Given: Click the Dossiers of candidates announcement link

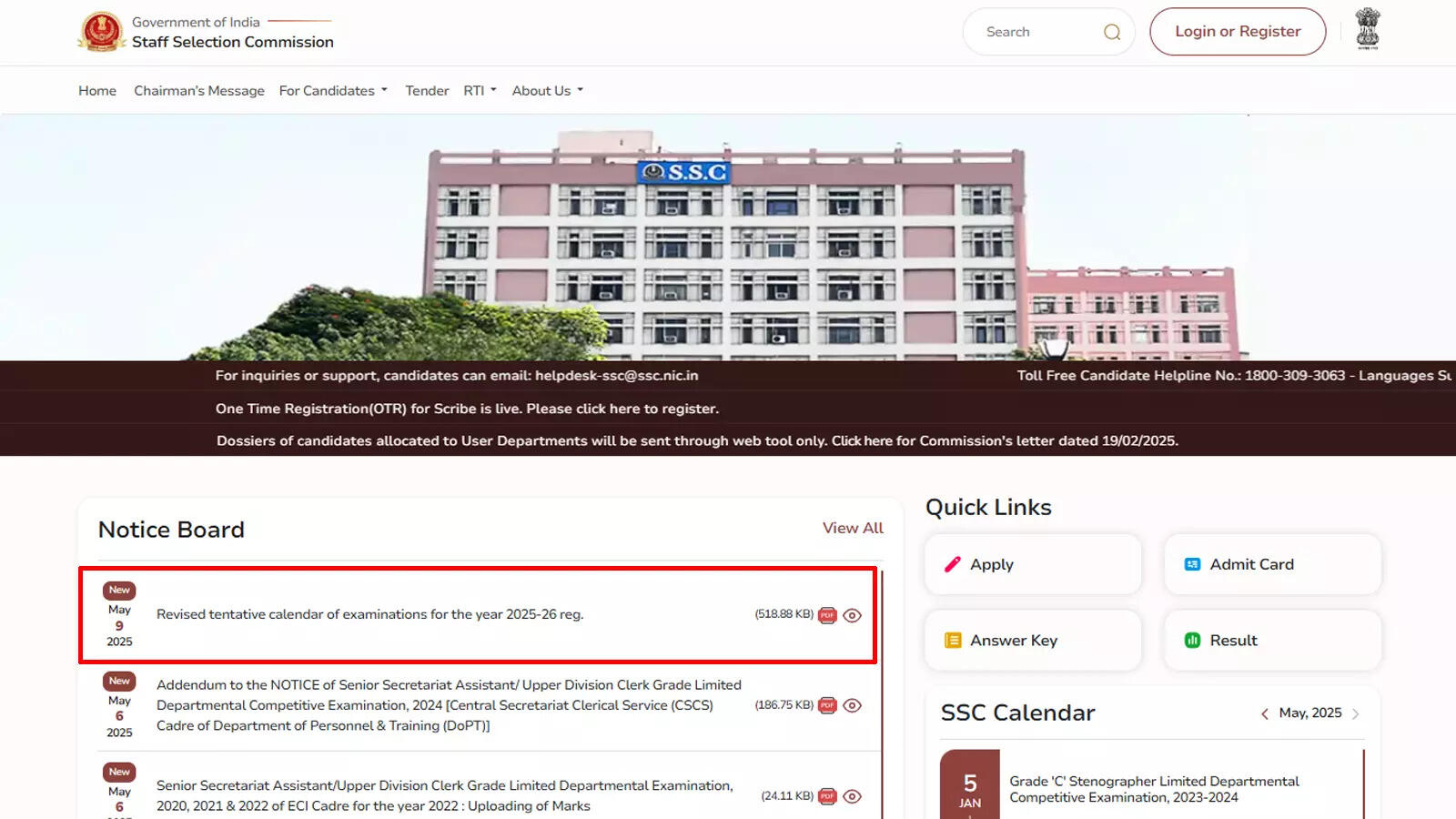Looking at the screenshot, I should 697,440.
